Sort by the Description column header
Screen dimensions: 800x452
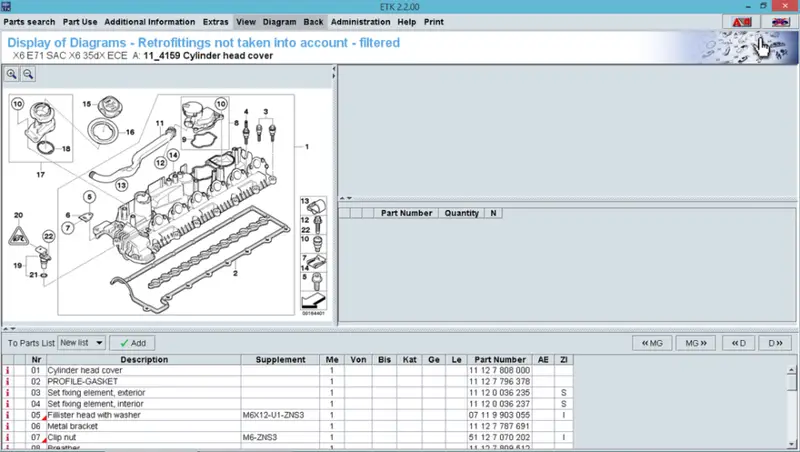[144, 360]
